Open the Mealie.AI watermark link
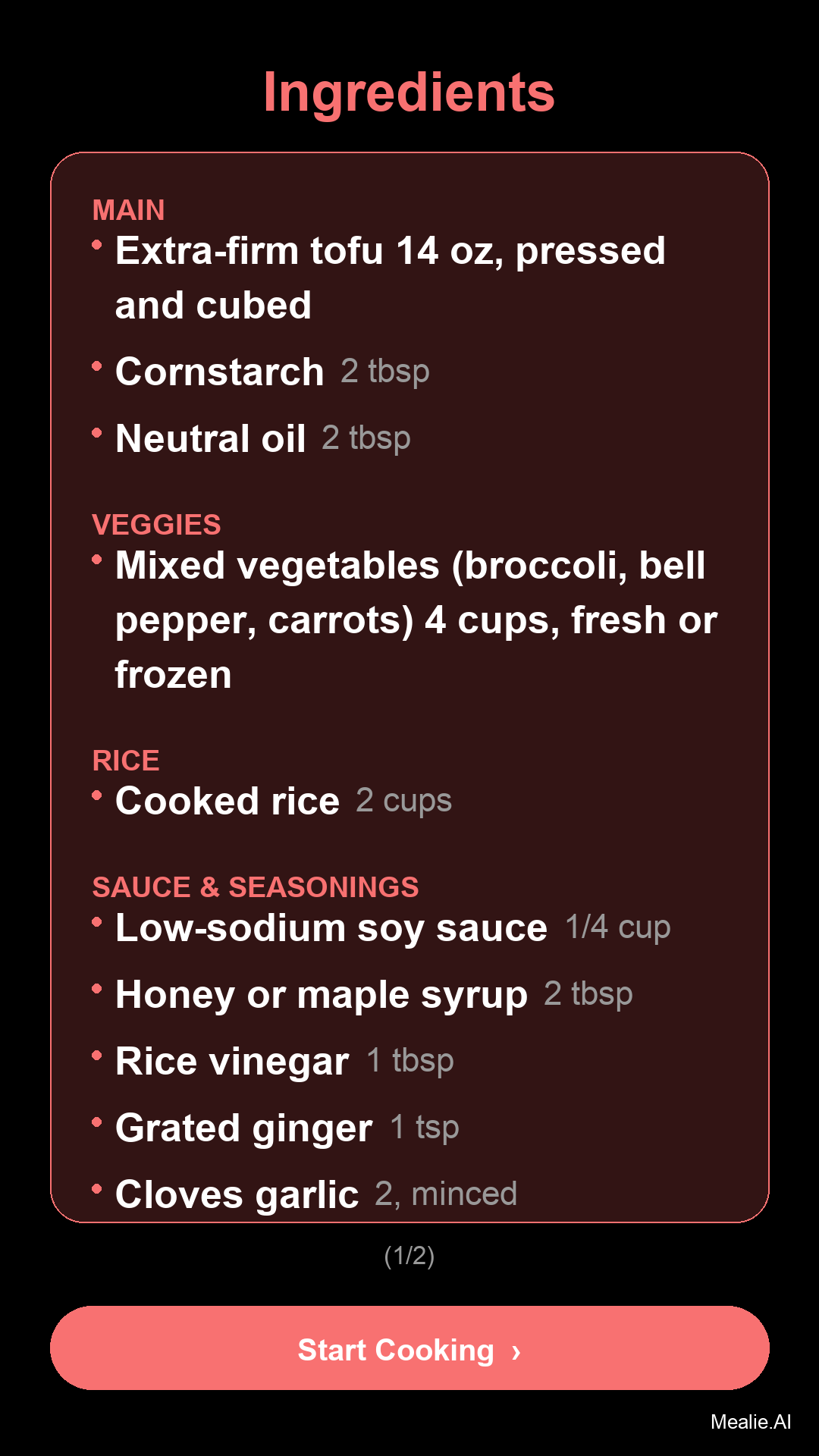The height and width of the screenshot is (1456, 819). 750,1422
